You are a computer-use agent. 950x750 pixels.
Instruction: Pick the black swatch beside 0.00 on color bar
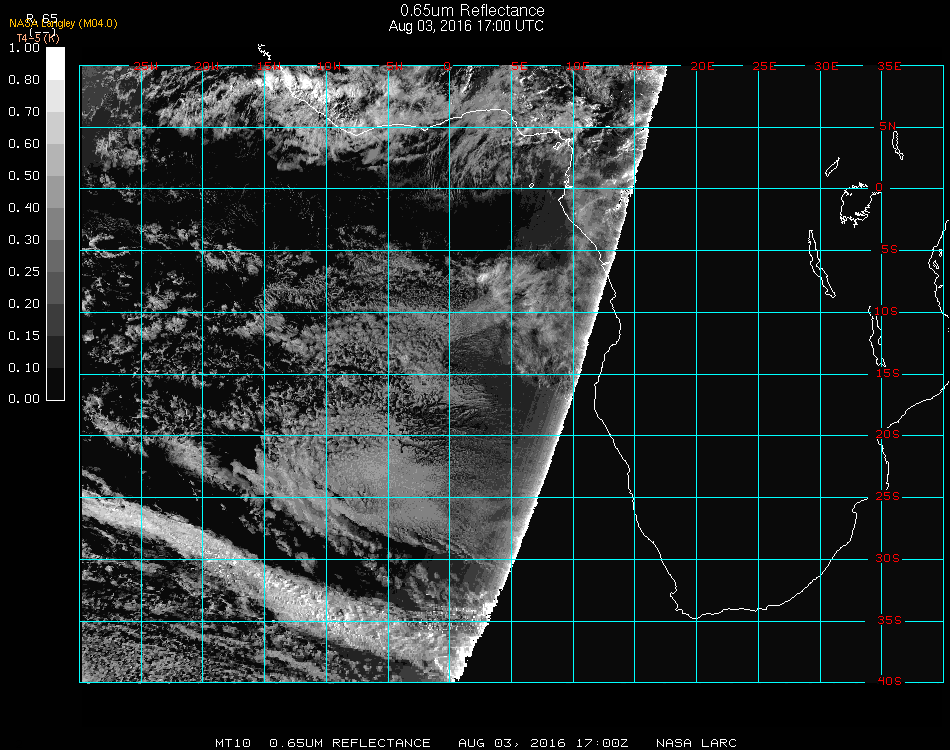[55, 384]
